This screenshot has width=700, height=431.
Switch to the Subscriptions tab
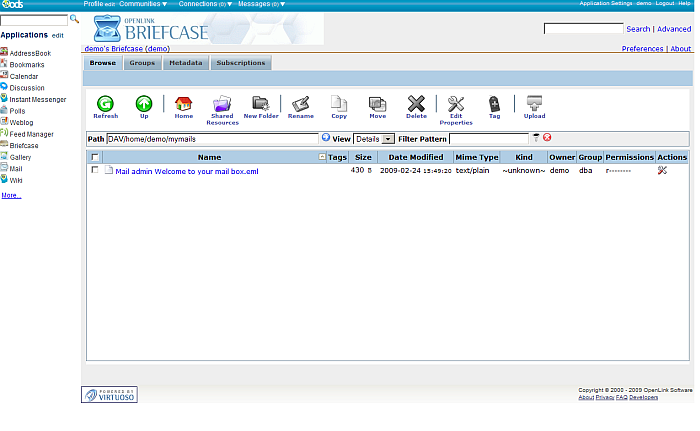click(x=241, y=63)
